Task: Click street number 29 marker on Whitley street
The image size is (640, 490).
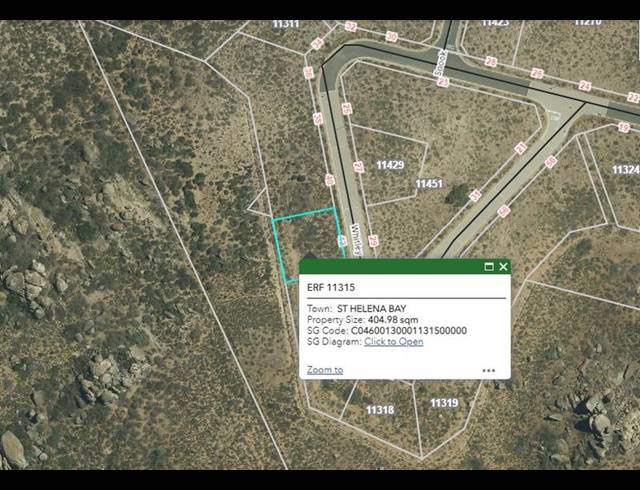Action: (x=373, y=241)
